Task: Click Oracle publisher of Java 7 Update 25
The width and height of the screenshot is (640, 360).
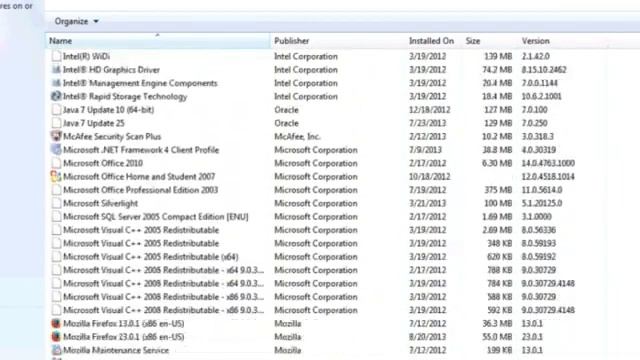Action: (286, 123)
